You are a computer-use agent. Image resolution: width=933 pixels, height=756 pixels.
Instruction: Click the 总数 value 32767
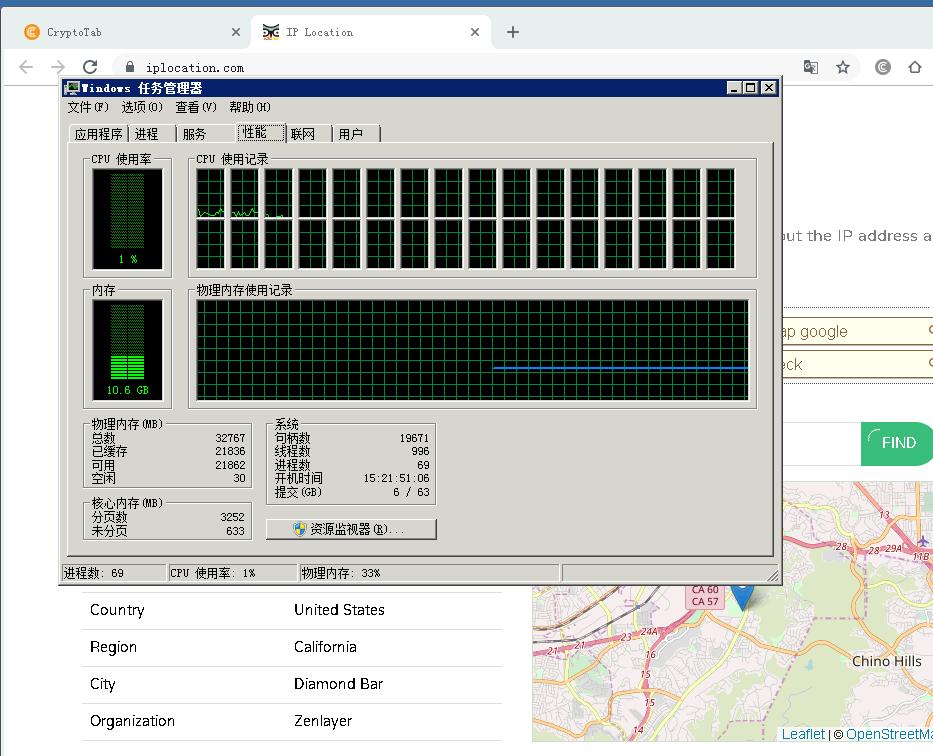(230, 438)
